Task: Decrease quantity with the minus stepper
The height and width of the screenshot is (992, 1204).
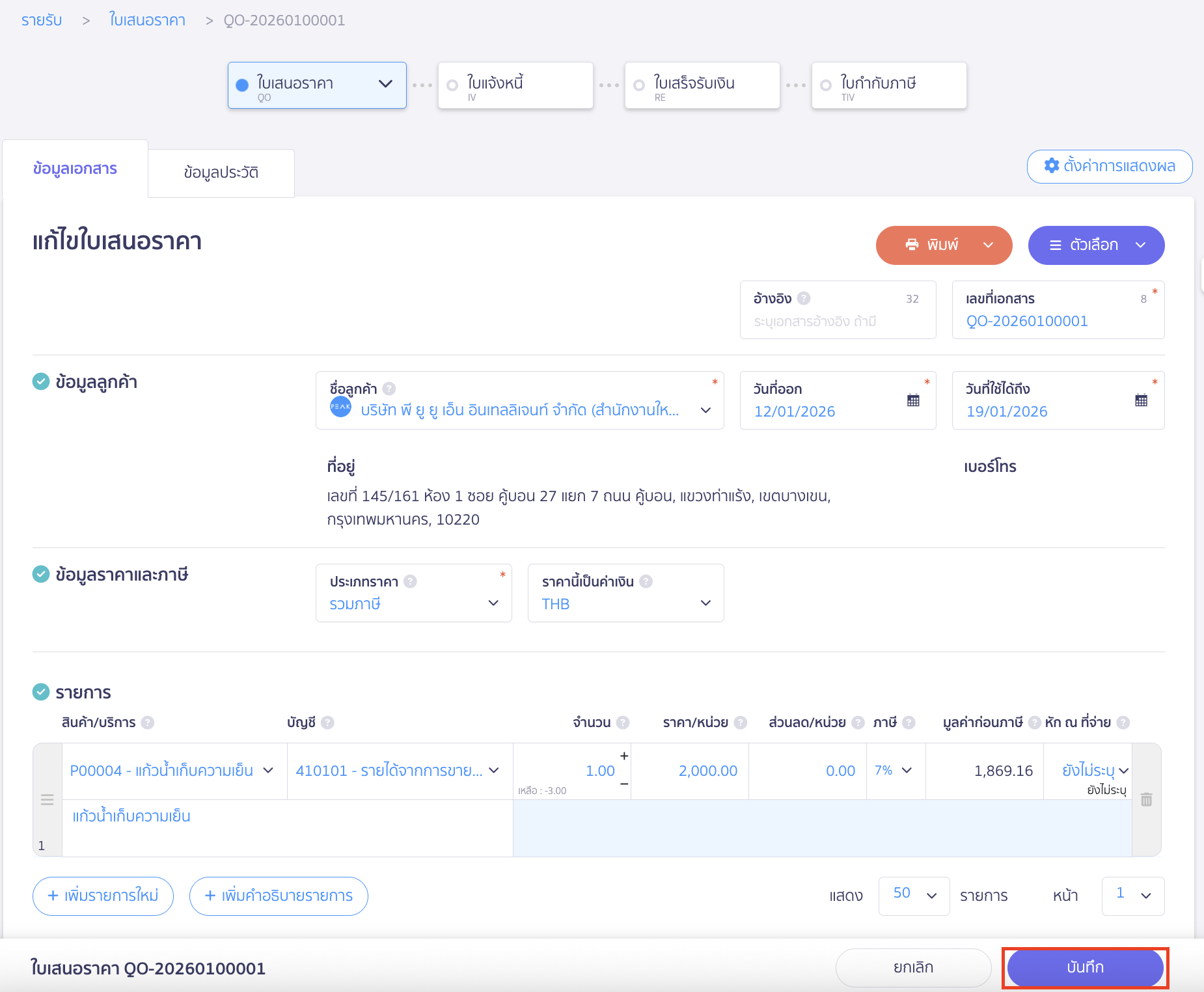Action: coord(624,784)
